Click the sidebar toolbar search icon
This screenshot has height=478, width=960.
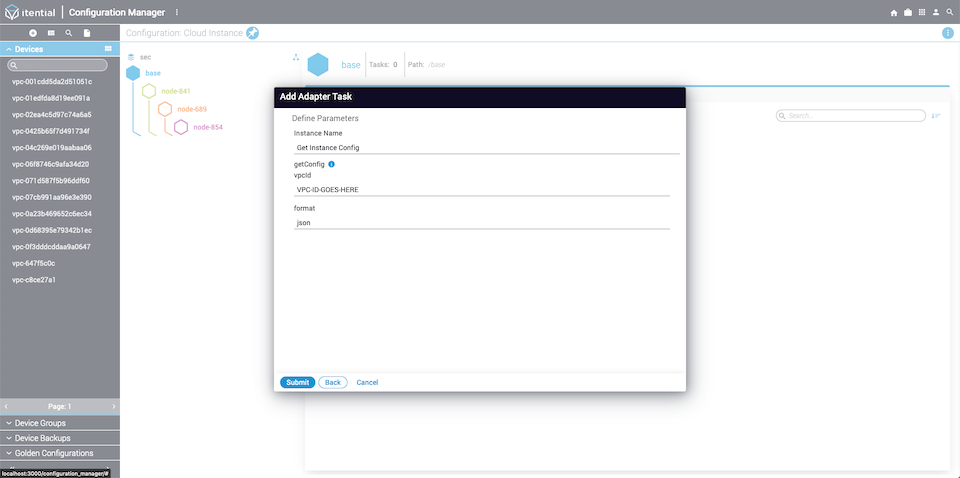pos(69,33)
